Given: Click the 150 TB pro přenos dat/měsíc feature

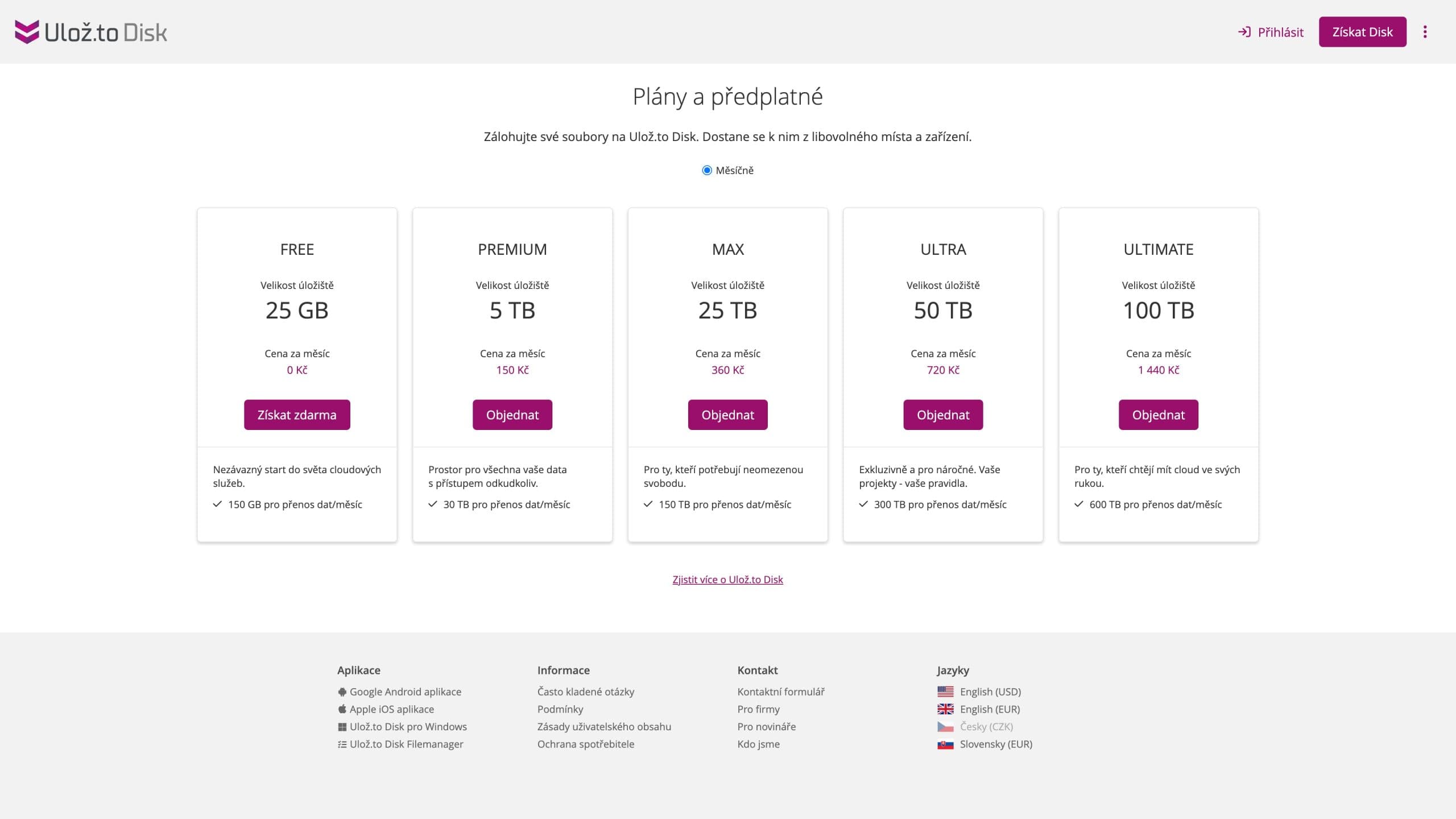Looking at the screenshot, I should (725, 504).
